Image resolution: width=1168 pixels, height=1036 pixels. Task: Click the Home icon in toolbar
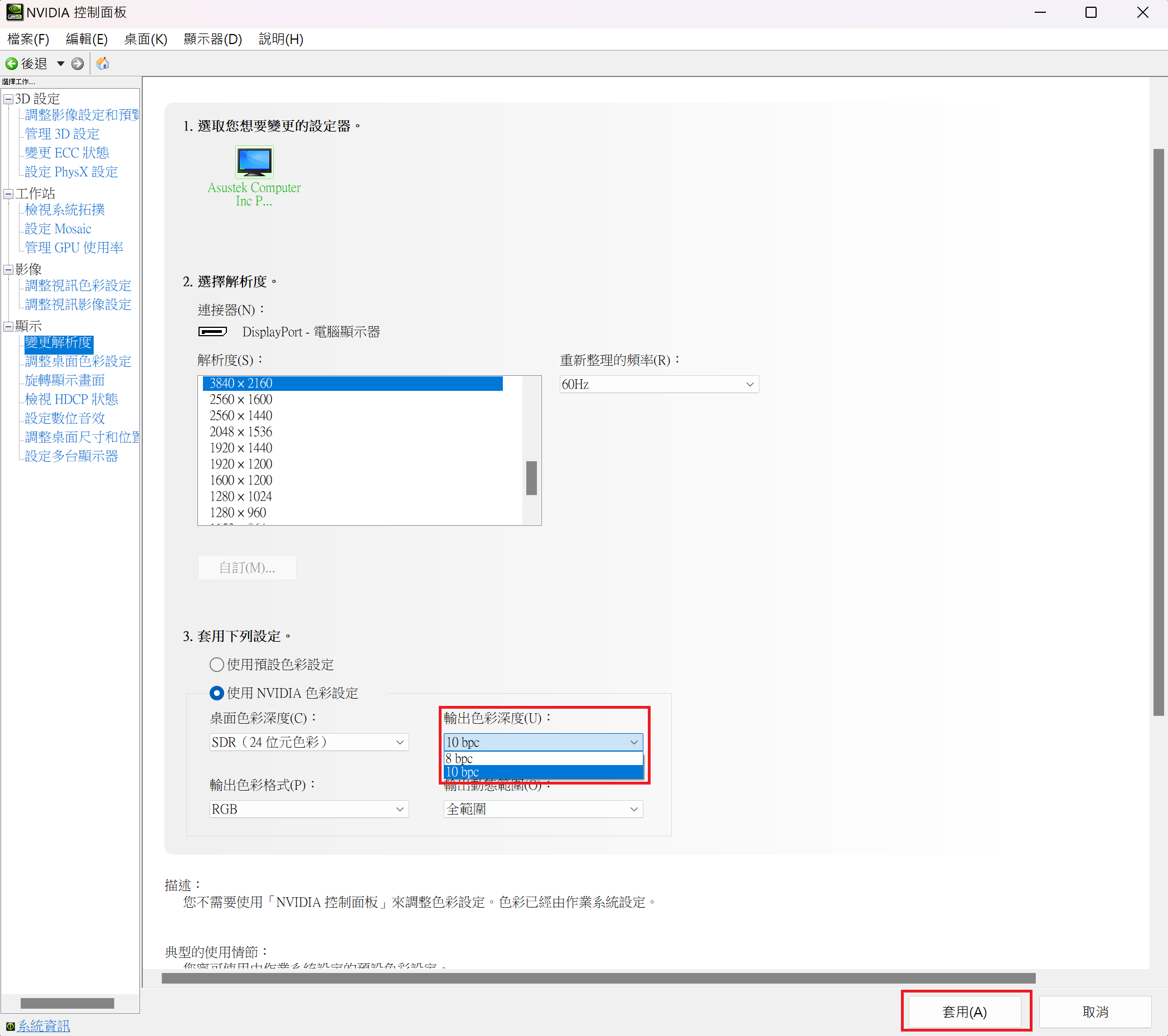pyautogui.click(x=103, y=64)
